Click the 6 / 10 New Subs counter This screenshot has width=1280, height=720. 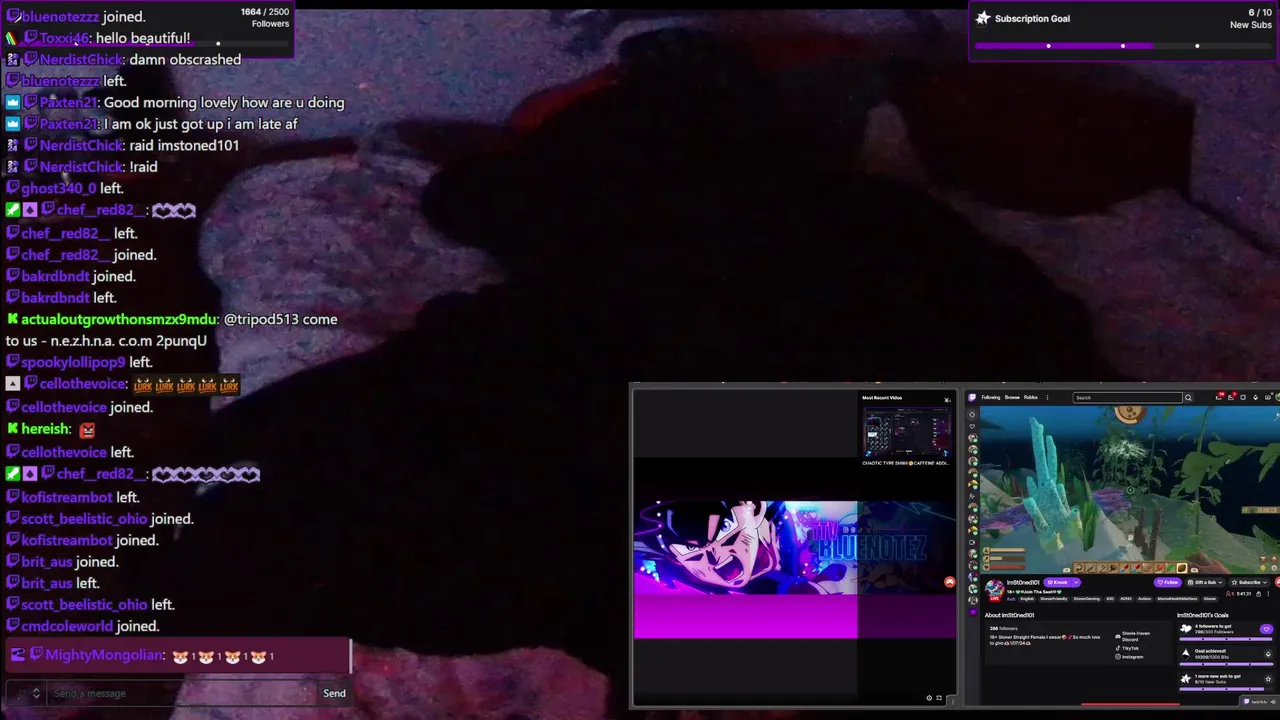tap(1251, 18)
